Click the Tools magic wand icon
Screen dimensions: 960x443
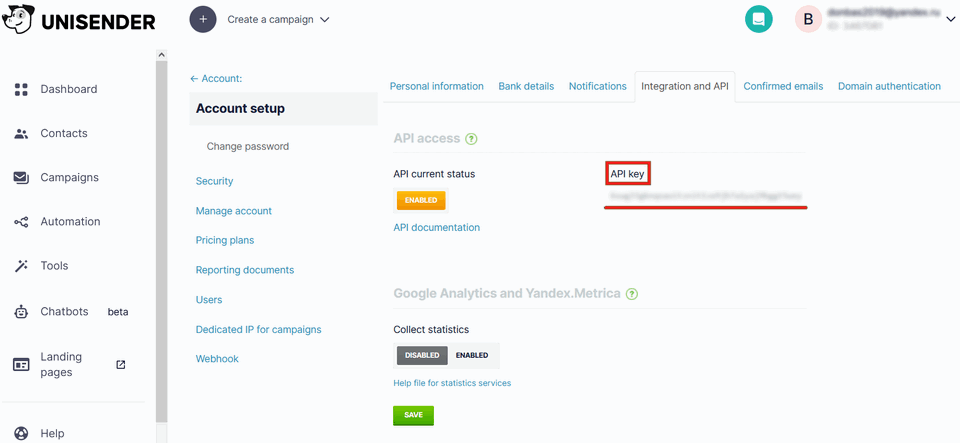tap(21, 266)
